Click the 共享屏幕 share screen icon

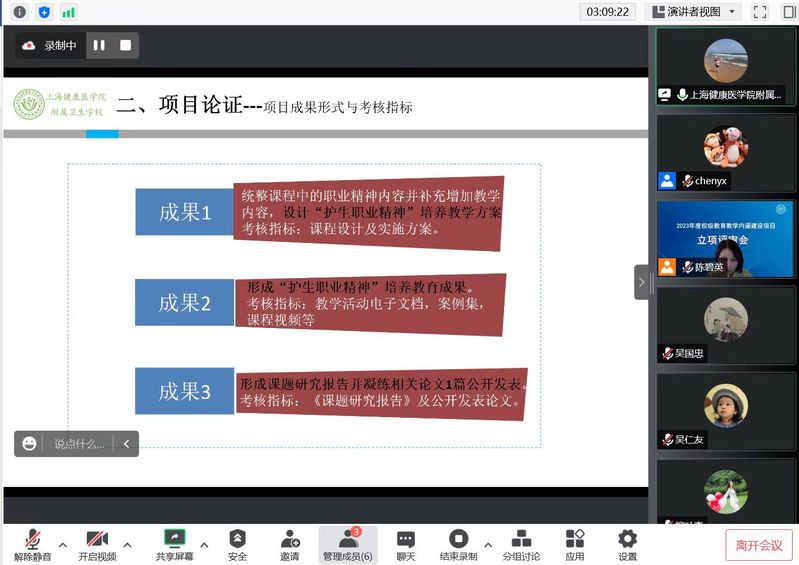[175, 545]
